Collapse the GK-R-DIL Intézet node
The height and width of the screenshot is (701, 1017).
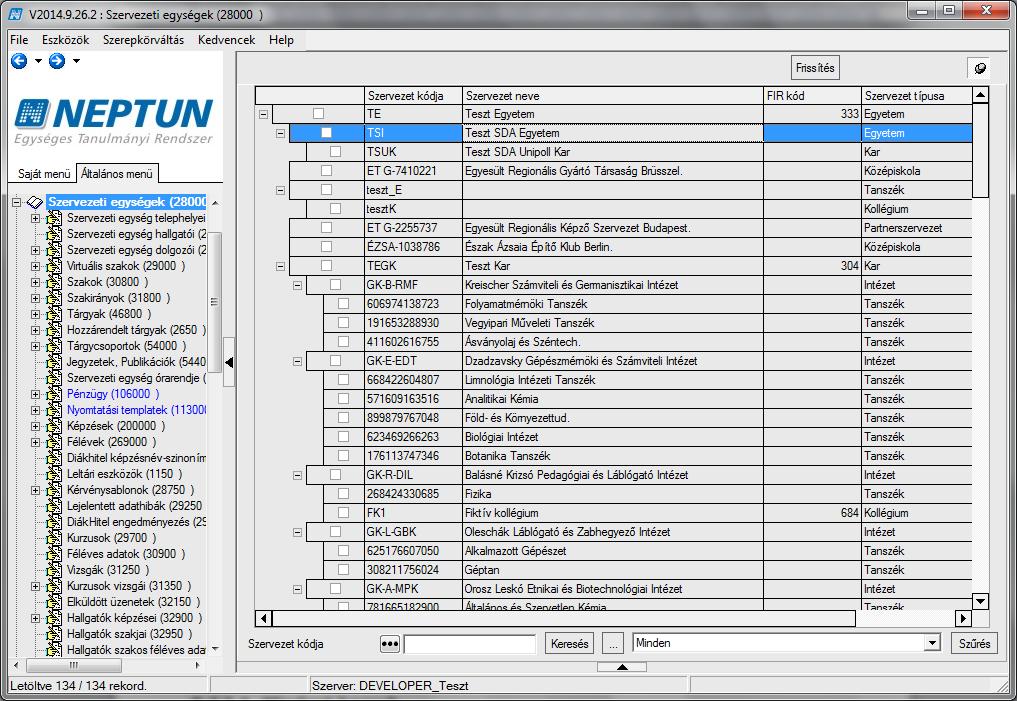(x=297, y=475)
